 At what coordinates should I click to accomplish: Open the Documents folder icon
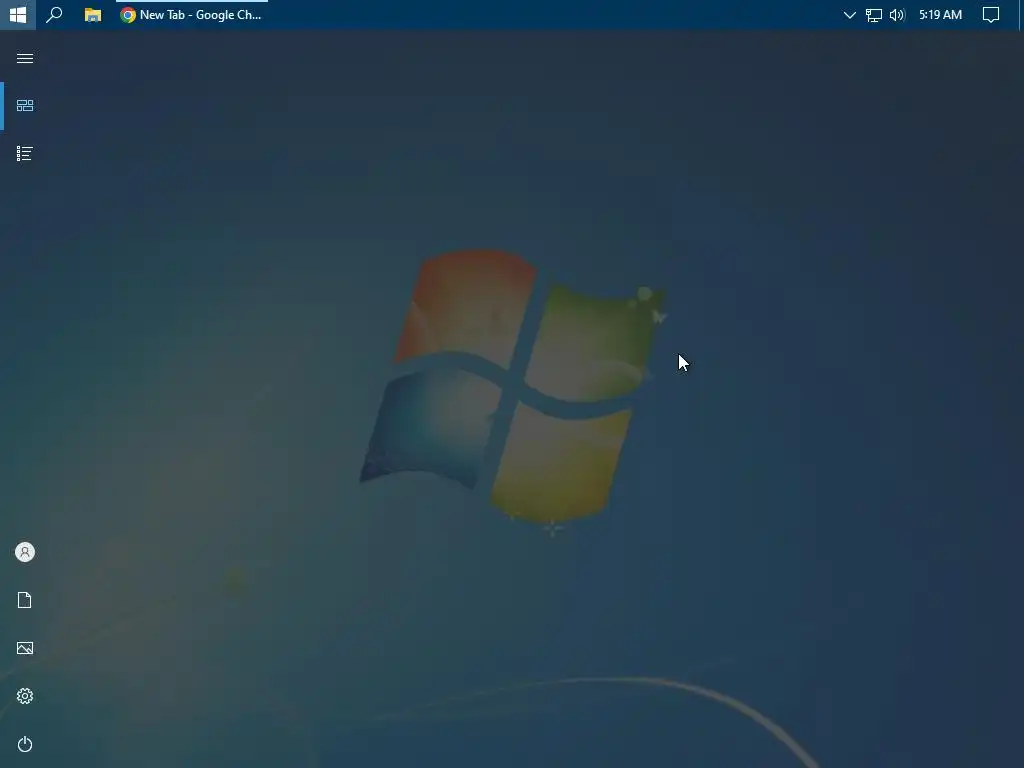point(25,600)
